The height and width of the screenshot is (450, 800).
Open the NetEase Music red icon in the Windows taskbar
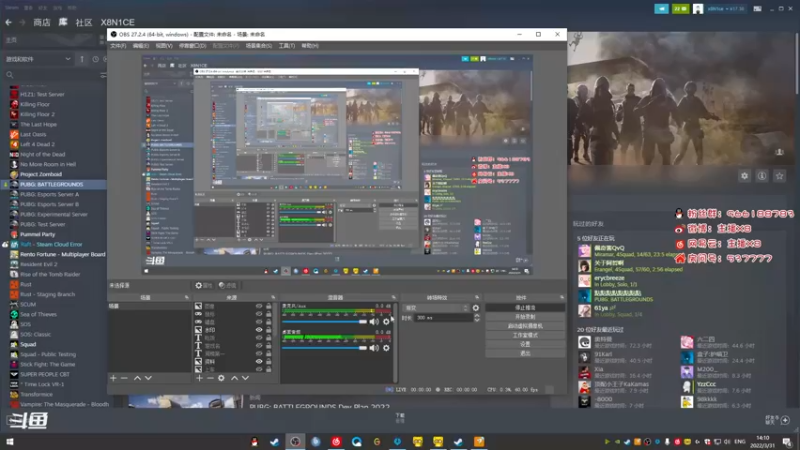pyautogui.click(x=336, y=442)
